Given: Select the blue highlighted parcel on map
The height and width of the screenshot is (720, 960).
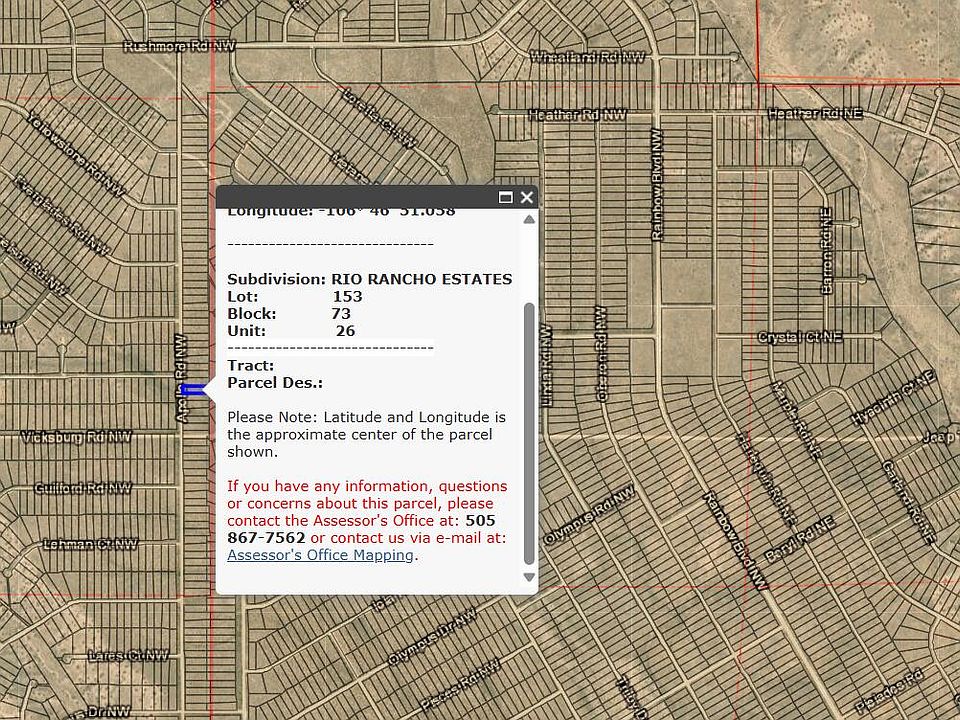Looking at the screenshot, I should coord(195,389).
